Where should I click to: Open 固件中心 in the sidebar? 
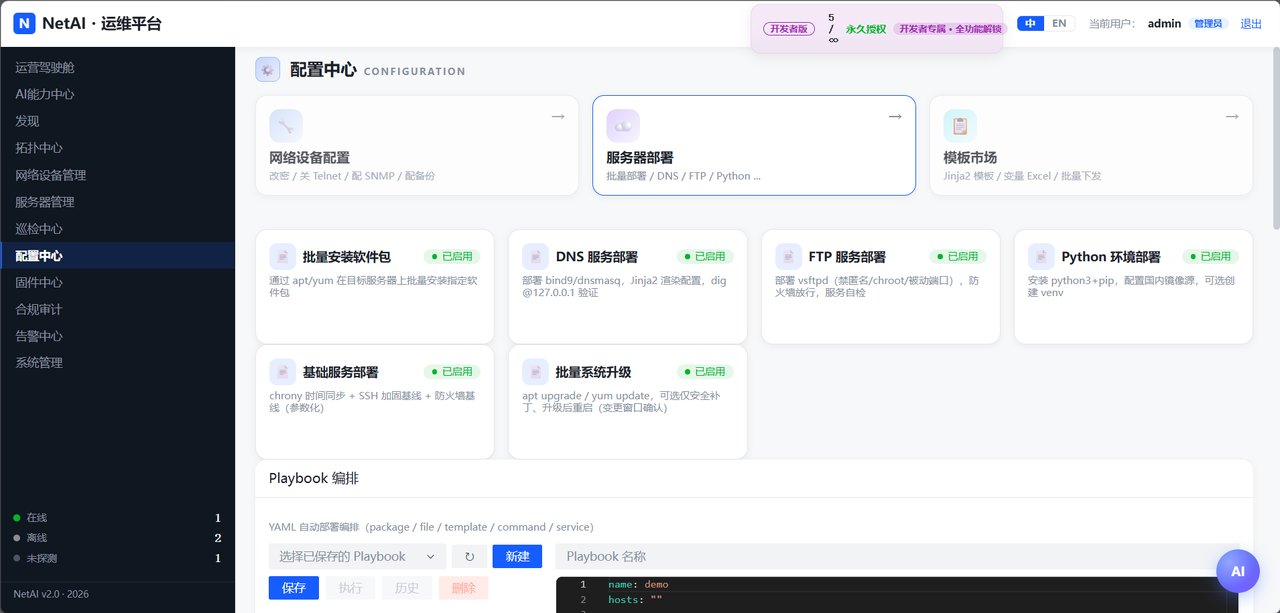[x=117, y=282]
